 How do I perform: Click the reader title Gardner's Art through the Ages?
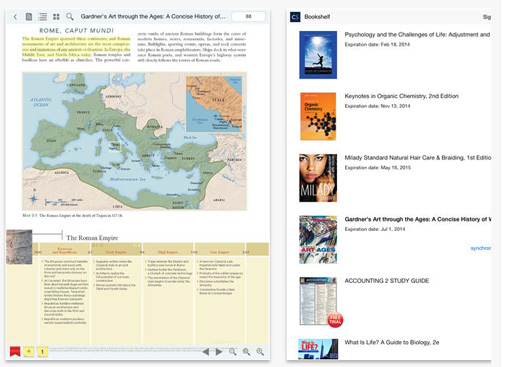[x=153, y=16]
